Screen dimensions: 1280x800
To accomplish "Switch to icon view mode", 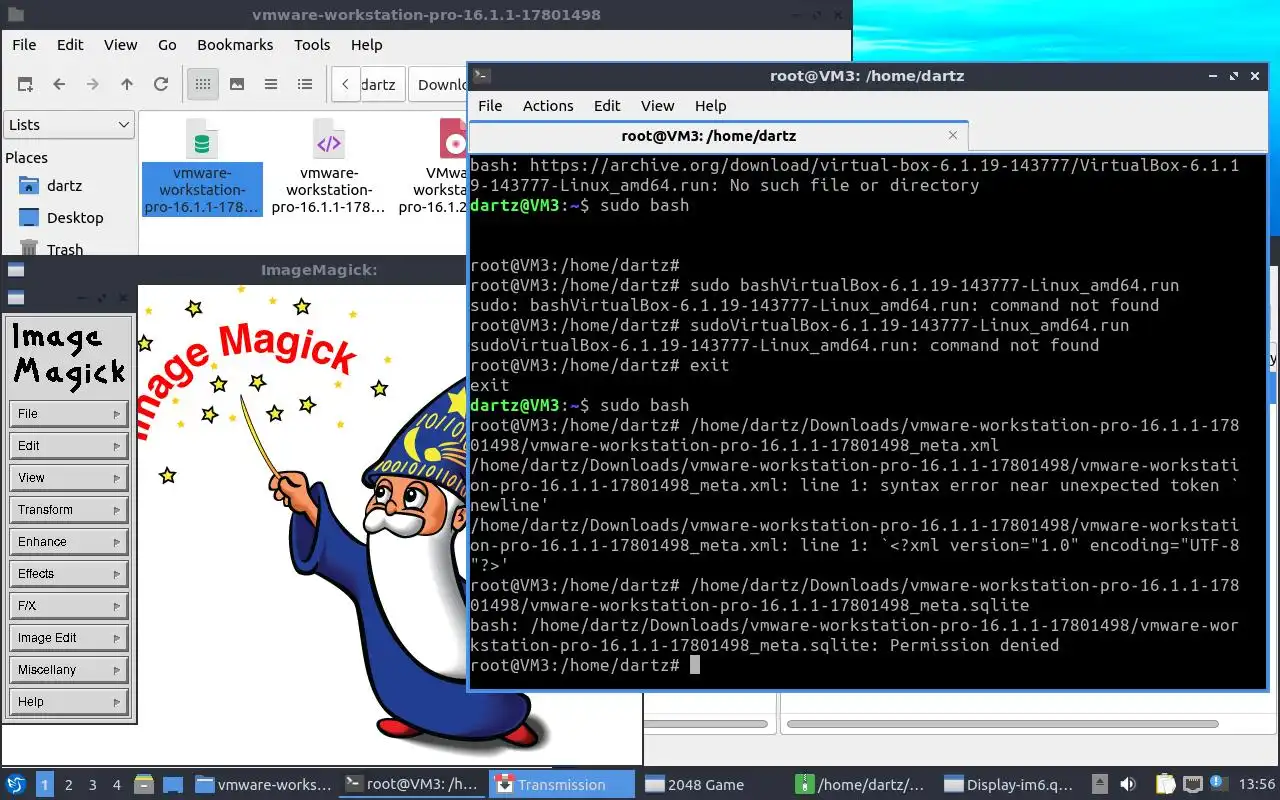I will click(x=202, y=85).
